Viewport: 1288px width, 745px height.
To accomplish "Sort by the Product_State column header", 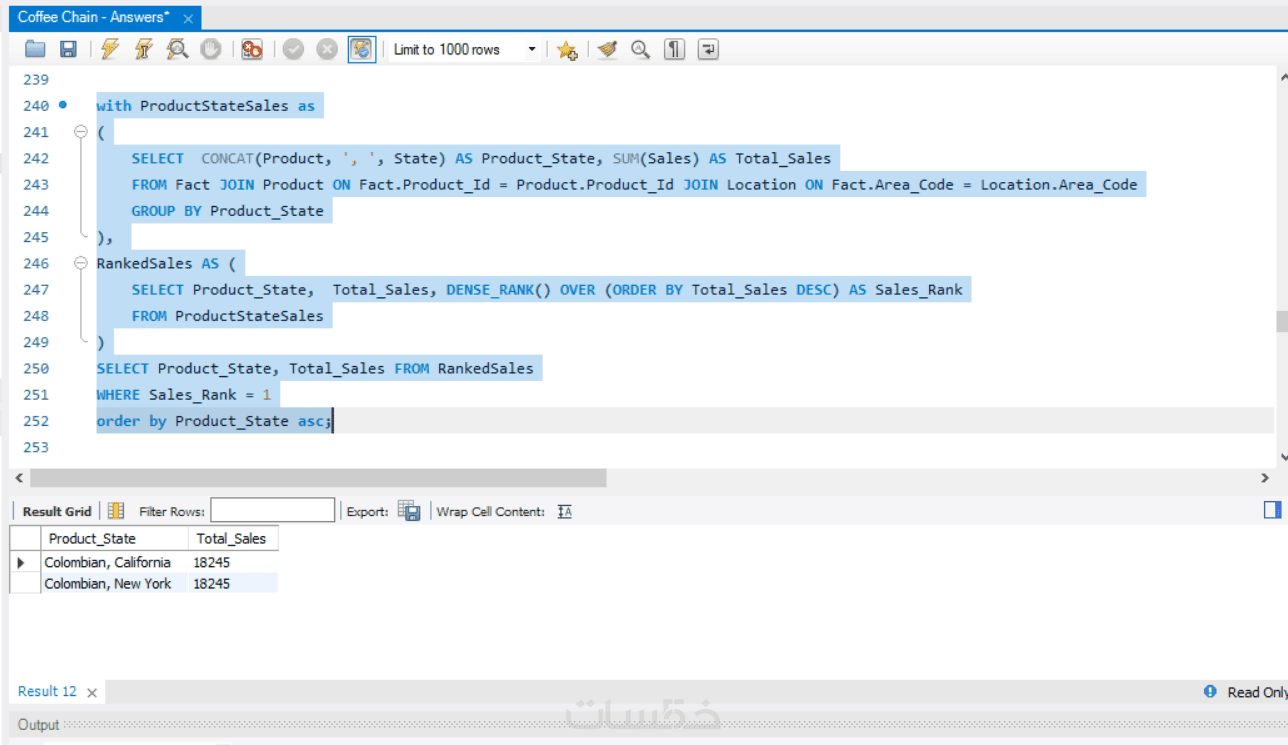I will click(115, 538).
